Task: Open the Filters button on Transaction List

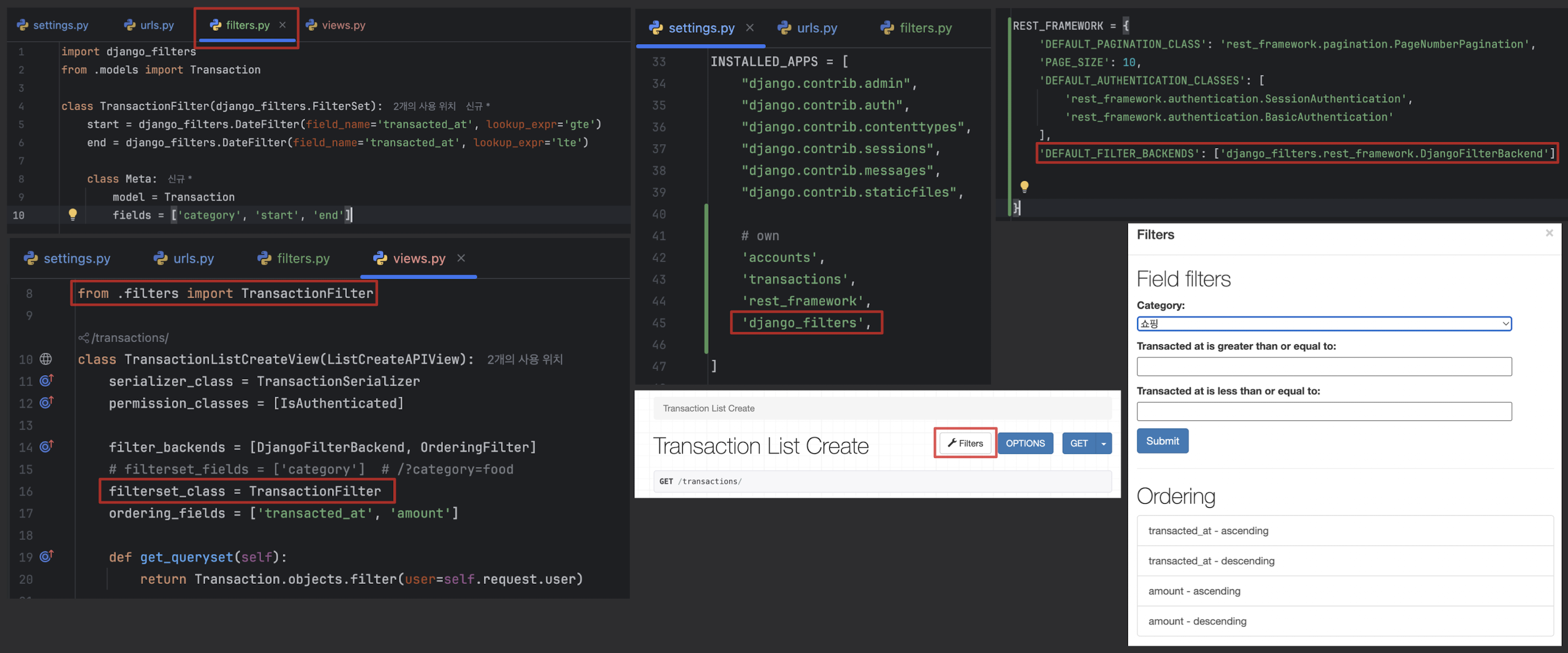Action: (x=965, y=444)
